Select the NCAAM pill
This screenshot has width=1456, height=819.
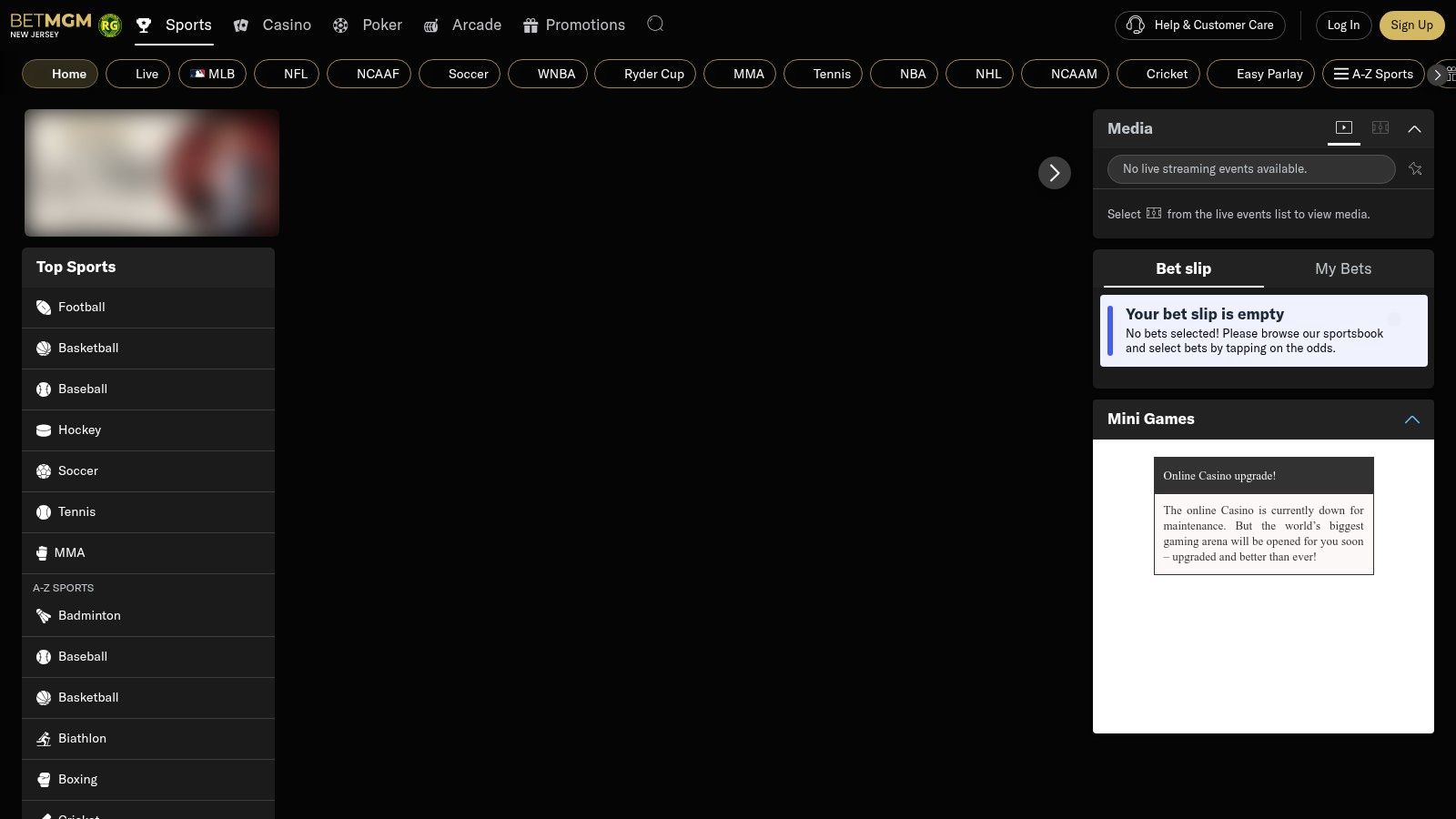pos(1065,74)
